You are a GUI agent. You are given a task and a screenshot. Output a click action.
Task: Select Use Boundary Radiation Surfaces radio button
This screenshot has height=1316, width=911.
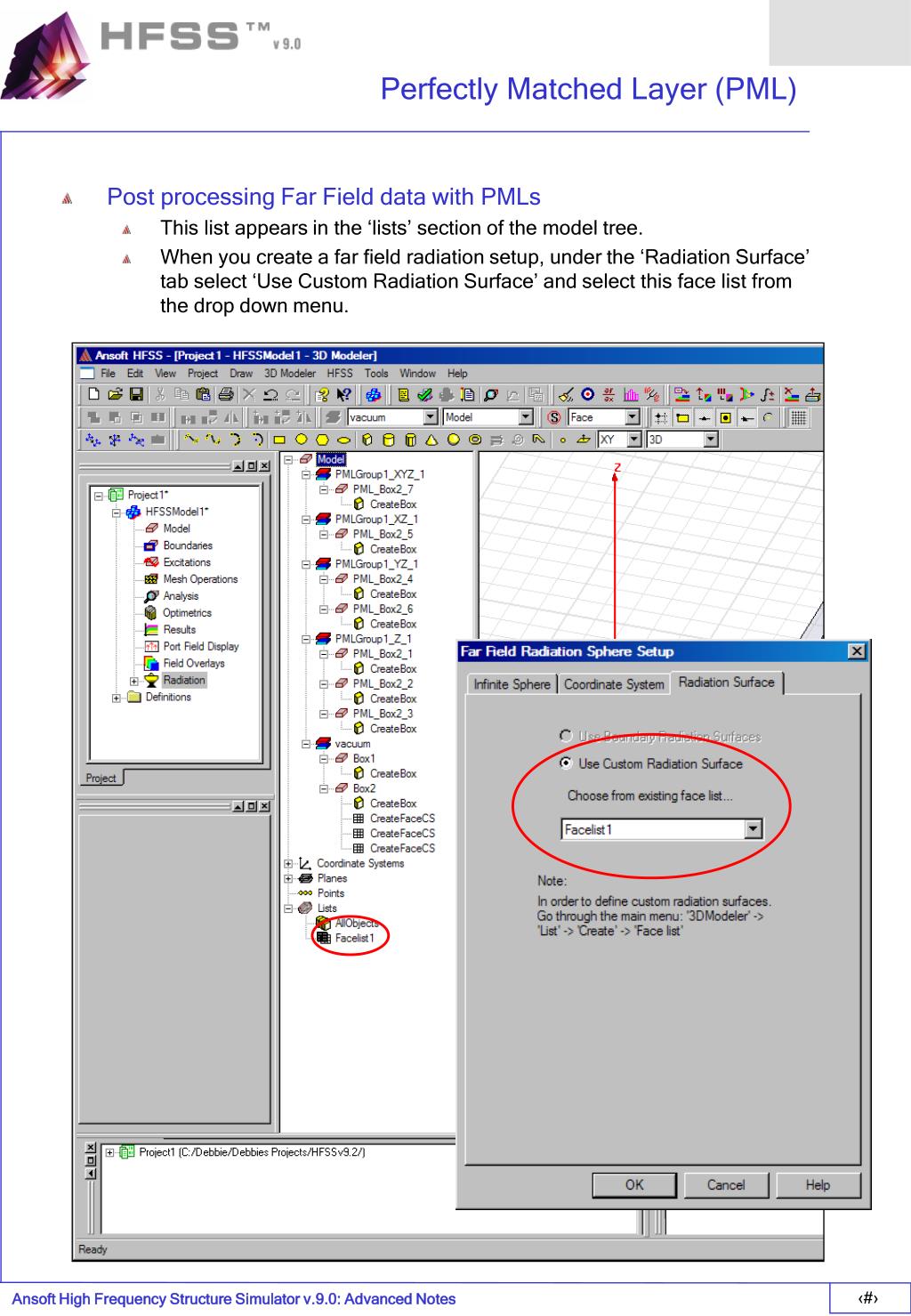[565, 736]
